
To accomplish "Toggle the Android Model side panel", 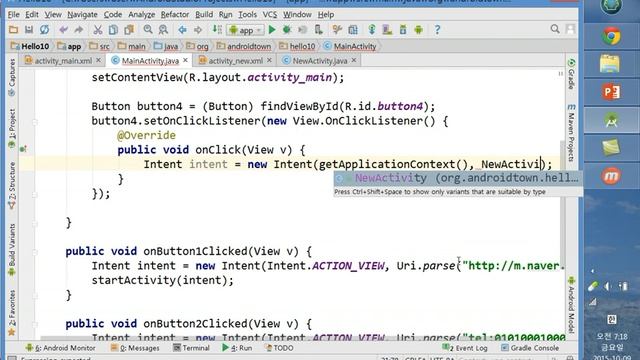I will coord(571,304).
